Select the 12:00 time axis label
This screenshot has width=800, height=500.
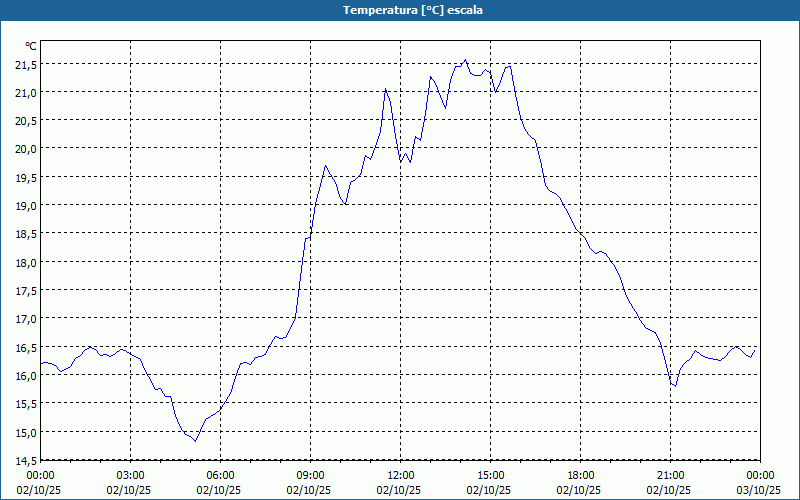(x=401, y=475)
